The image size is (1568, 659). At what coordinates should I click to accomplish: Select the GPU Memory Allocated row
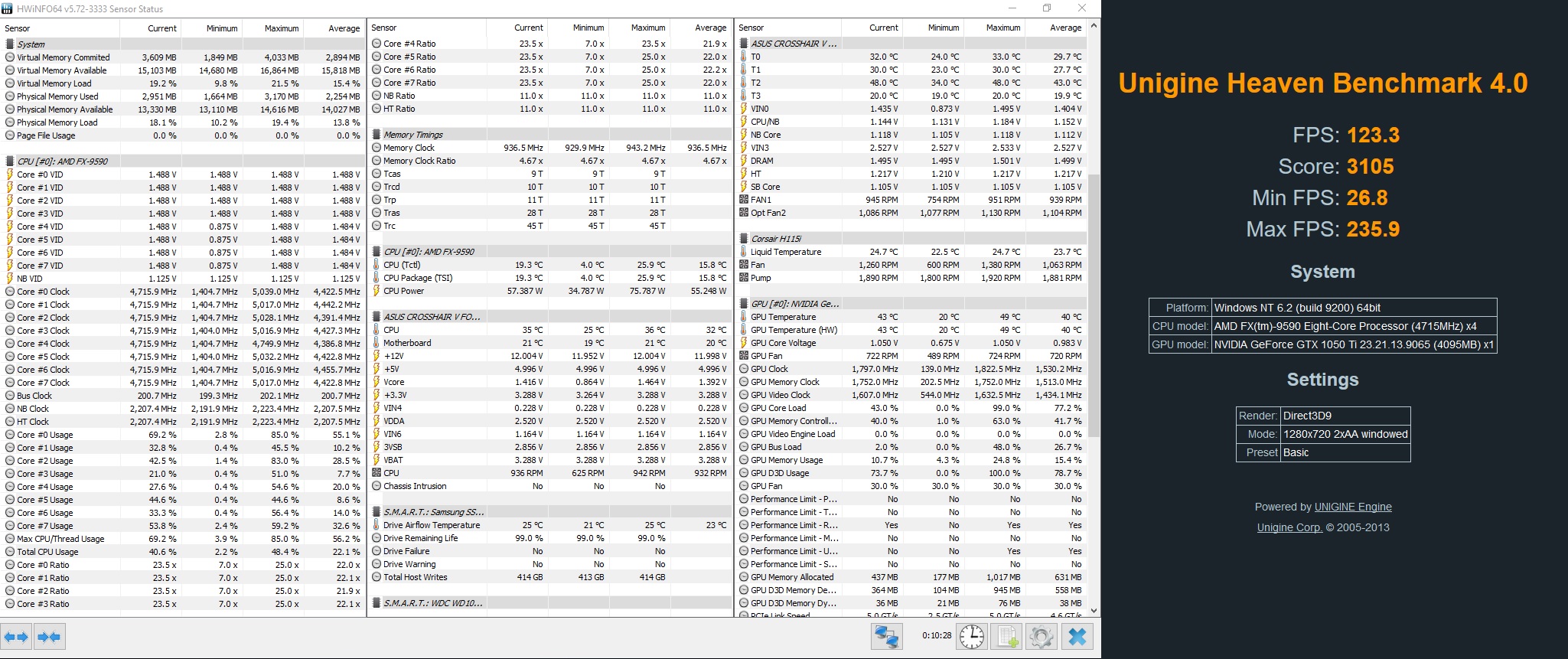coord(911,577)
